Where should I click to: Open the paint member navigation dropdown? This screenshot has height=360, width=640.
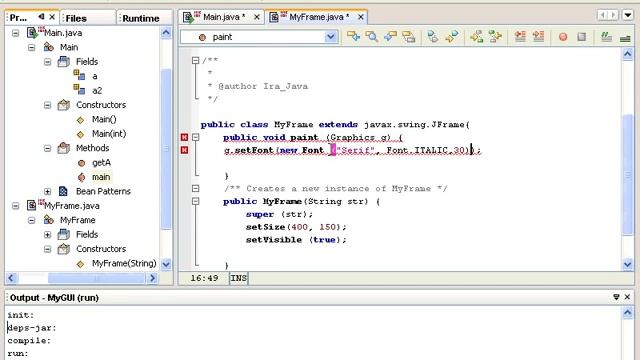coord(331,37)
